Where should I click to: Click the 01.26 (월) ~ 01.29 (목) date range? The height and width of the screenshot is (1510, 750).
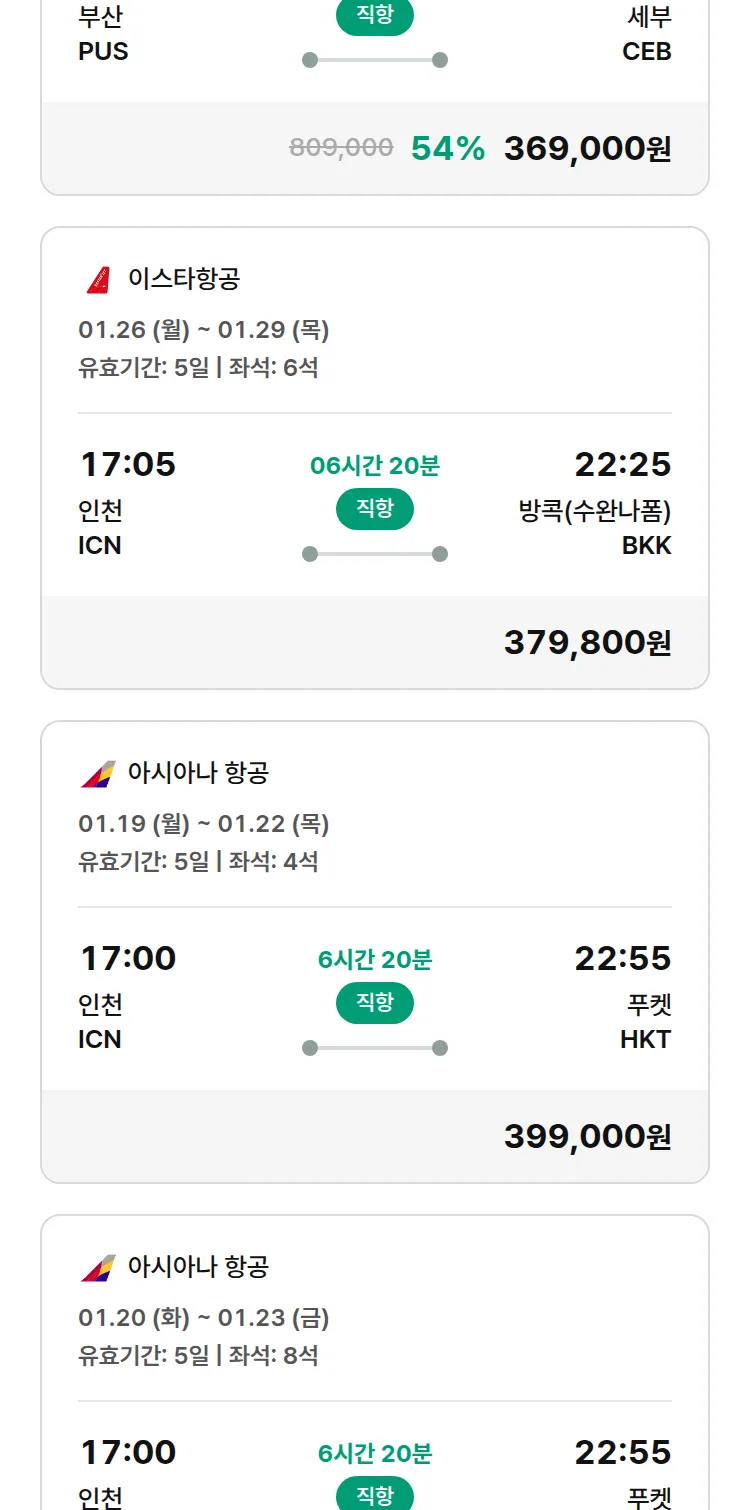(x=204, y=330)
